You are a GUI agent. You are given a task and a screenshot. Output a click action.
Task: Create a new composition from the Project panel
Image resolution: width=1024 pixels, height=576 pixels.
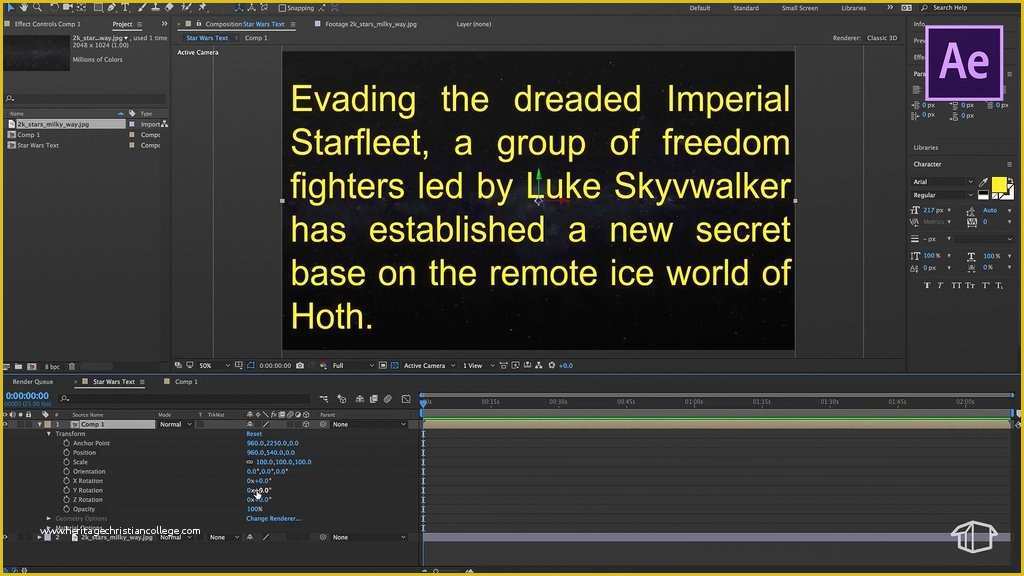click(31, 367)
